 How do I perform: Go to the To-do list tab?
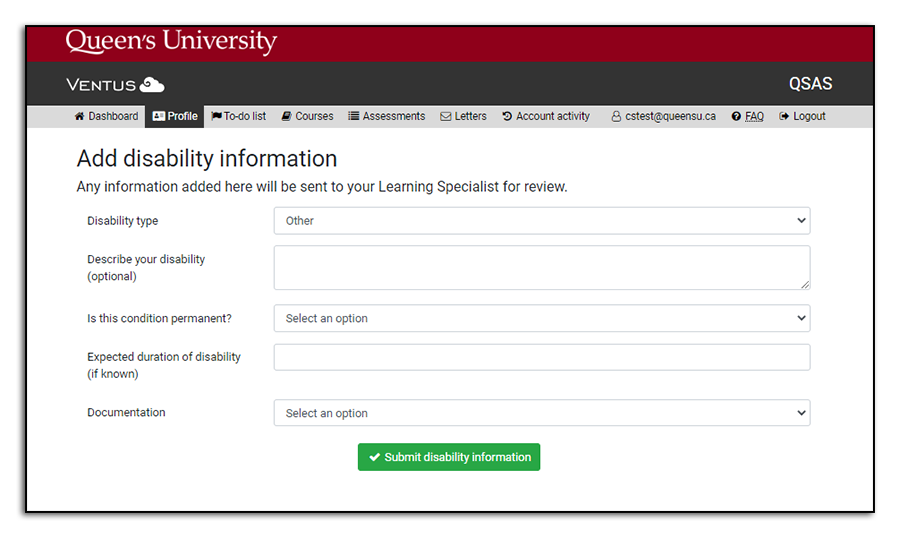point(239,116)
